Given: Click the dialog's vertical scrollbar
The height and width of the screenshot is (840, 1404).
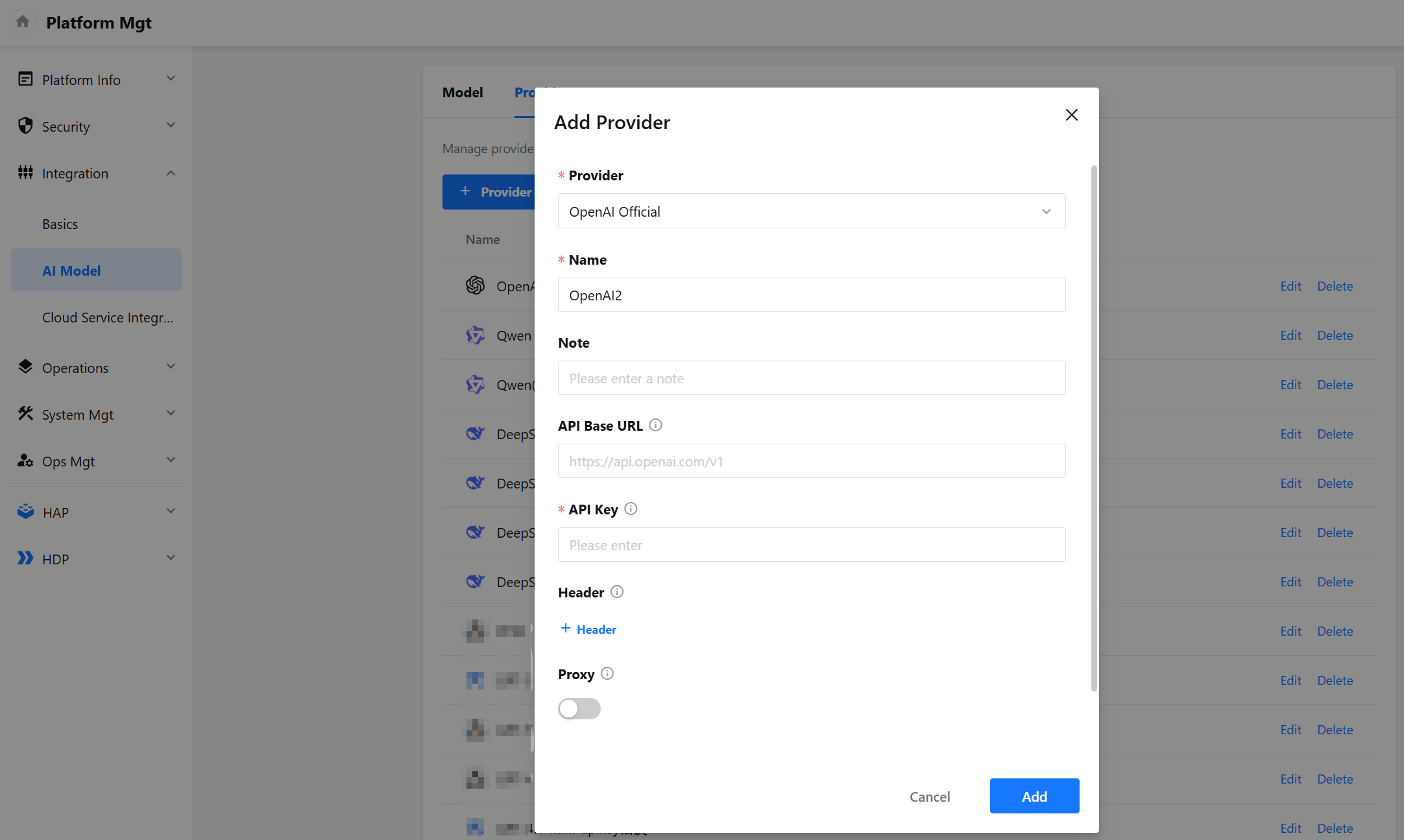Looking at the screenshot, I should [x=1094, y=428].
